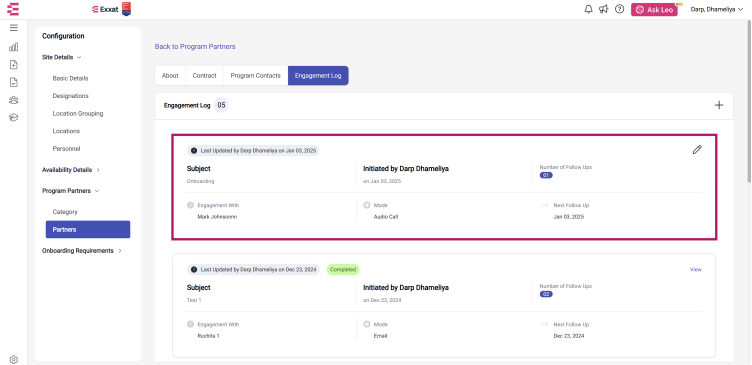Add new engagement log with plus icon
The image size is (752, 365).
719,106
